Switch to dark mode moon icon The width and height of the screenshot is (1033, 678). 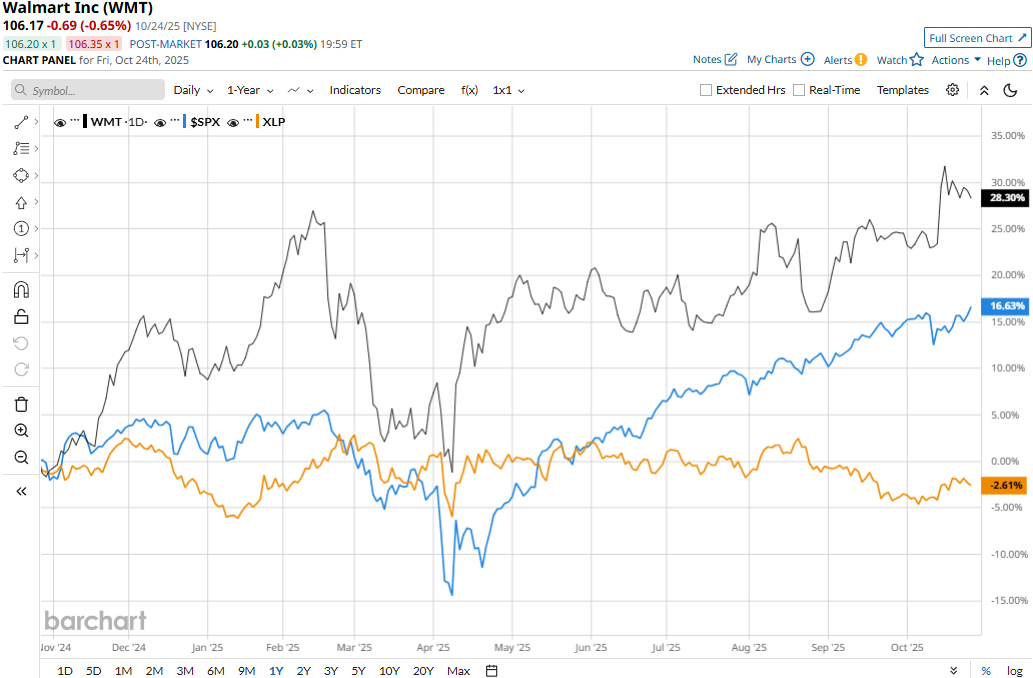(1011, 90)
